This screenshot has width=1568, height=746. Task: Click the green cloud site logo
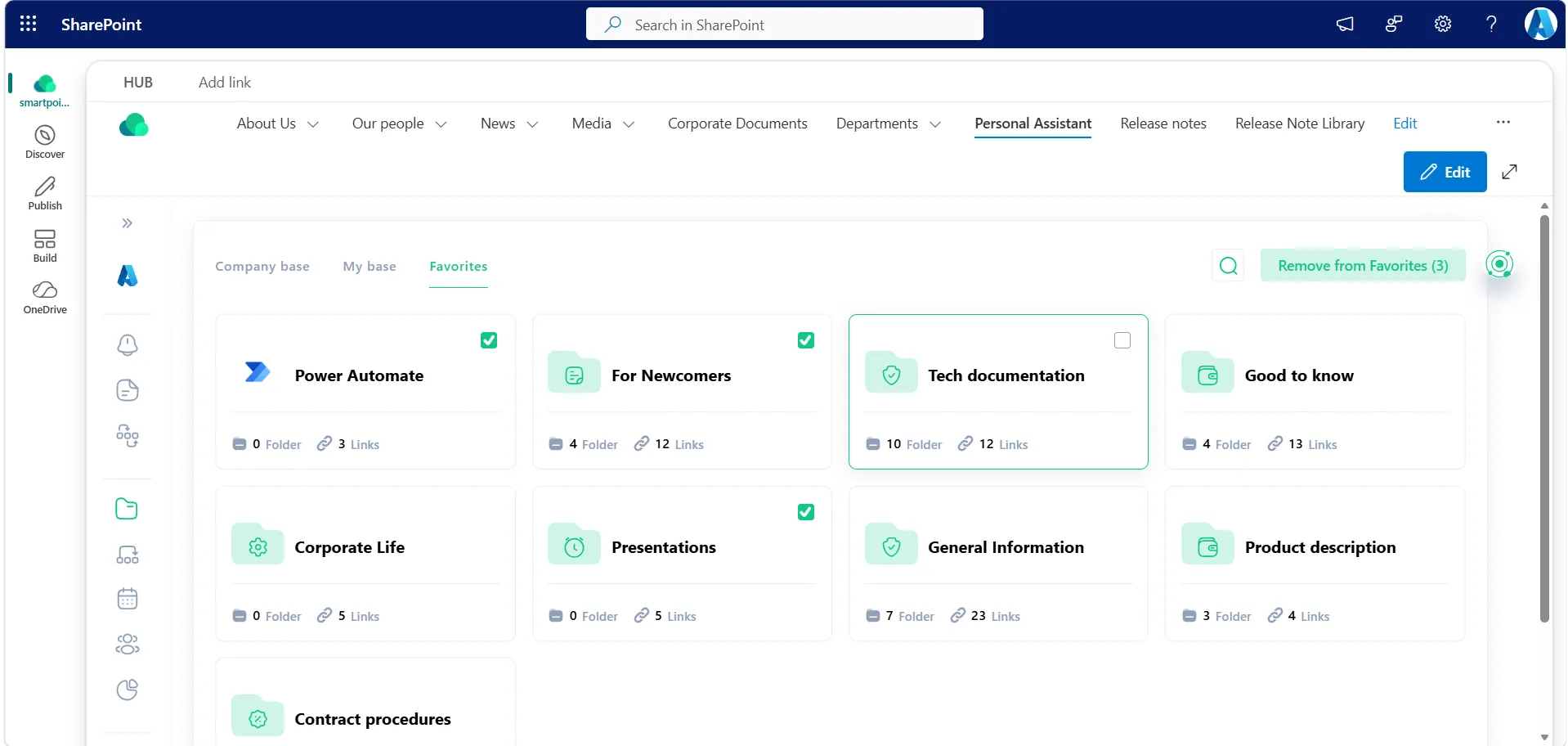(134, 124)
